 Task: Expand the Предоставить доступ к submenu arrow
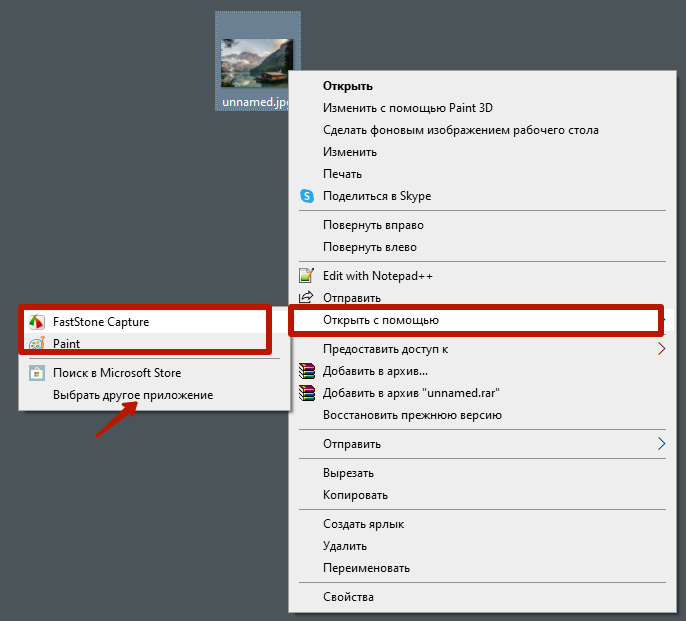click(660, 349)
